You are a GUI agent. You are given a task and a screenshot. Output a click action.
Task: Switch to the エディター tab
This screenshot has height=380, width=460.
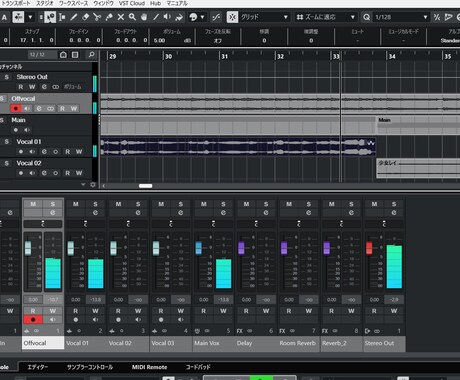point(38,367)
